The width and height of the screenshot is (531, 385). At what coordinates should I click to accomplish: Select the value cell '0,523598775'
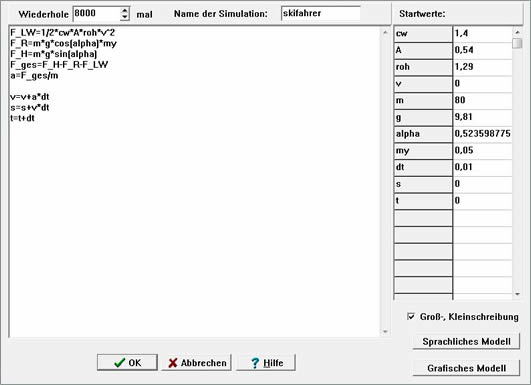tap(482, 134)
